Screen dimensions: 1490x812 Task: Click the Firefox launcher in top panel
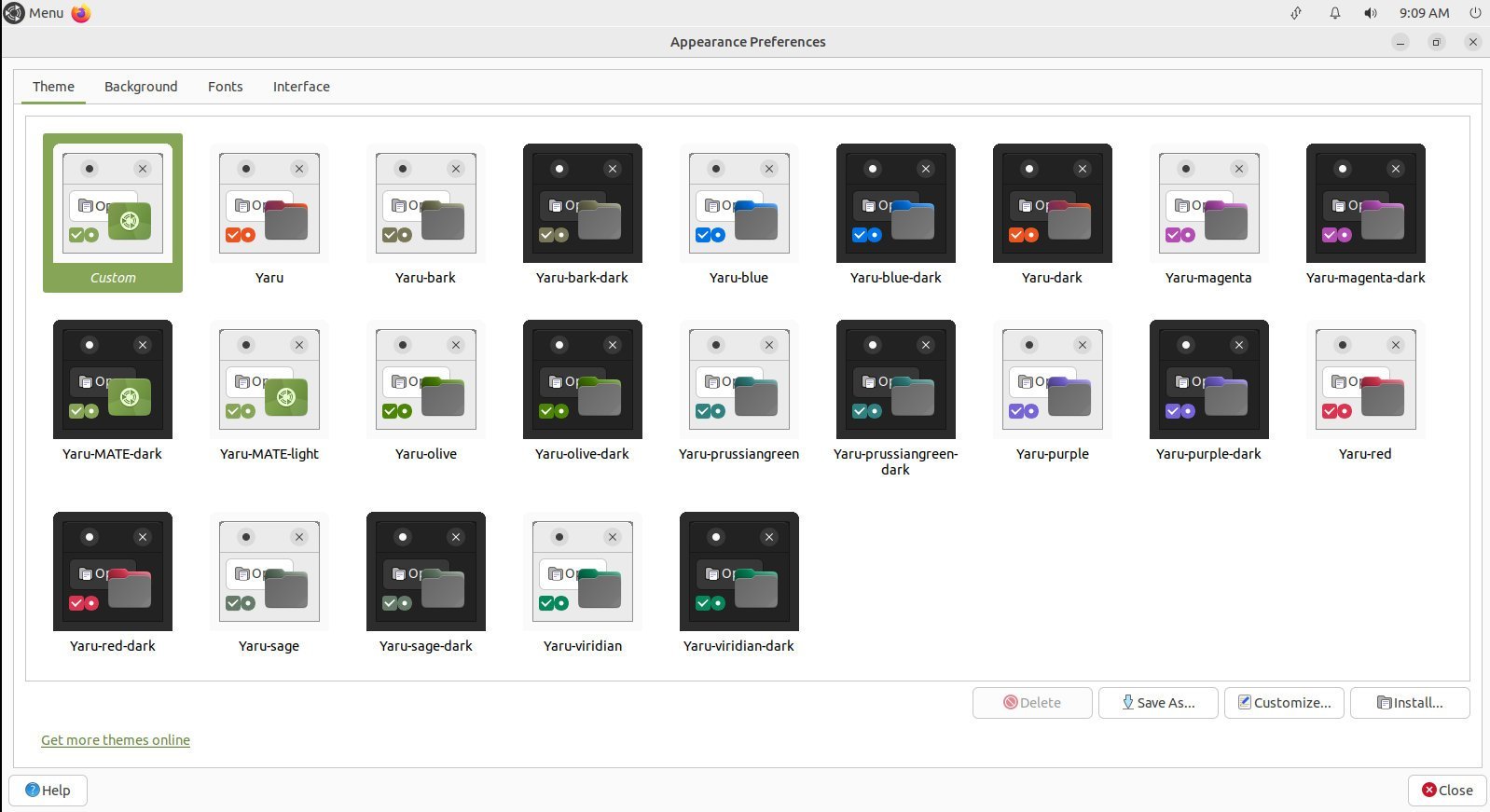81,13
